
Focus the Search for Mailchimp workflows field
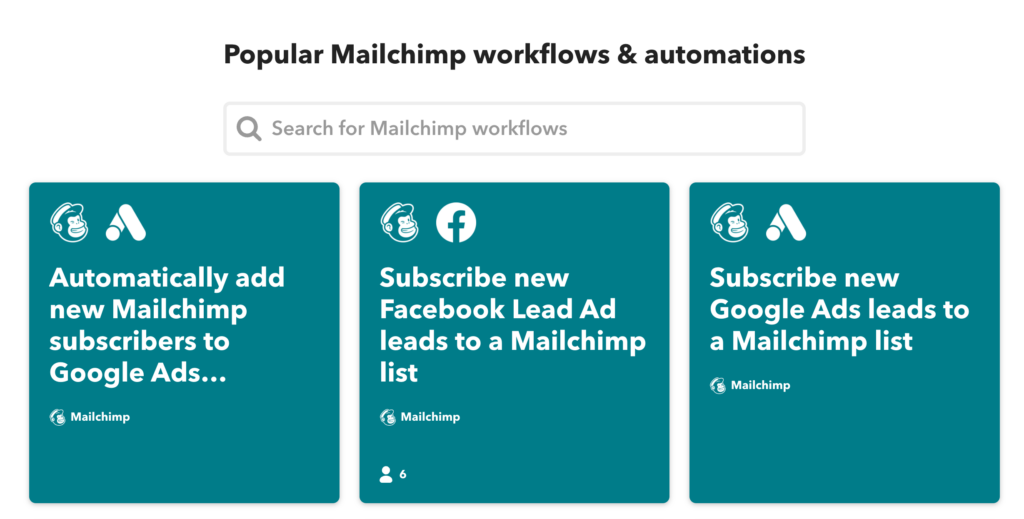point(514,129)
